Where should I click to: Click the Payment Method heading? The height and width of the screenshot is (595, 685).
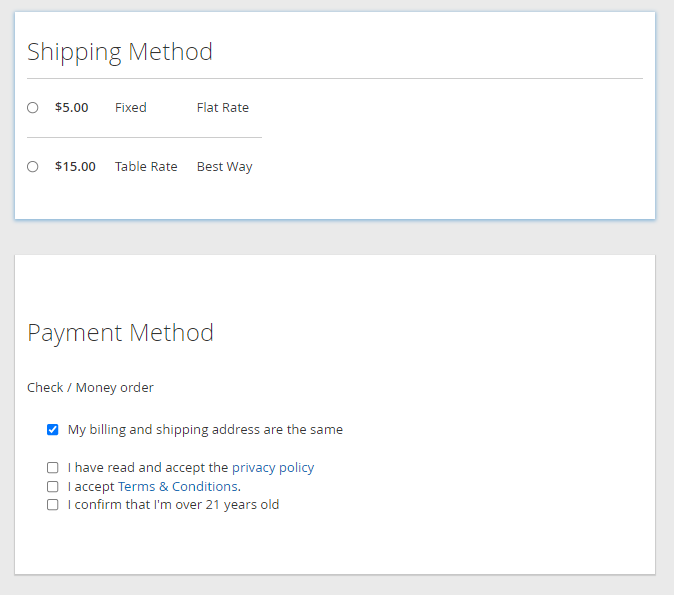pyautogui.click(x=121, y=333)
